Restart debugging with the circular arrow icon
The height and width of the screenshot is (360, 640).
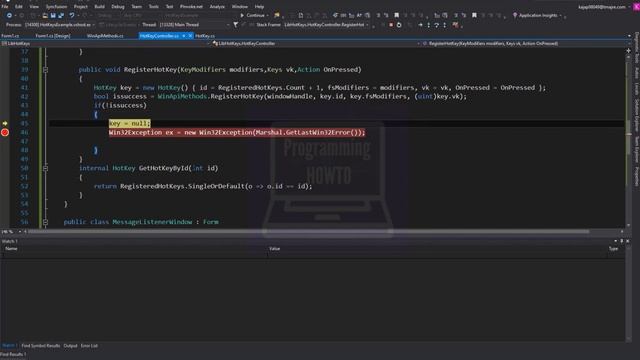tap(399, 25)
